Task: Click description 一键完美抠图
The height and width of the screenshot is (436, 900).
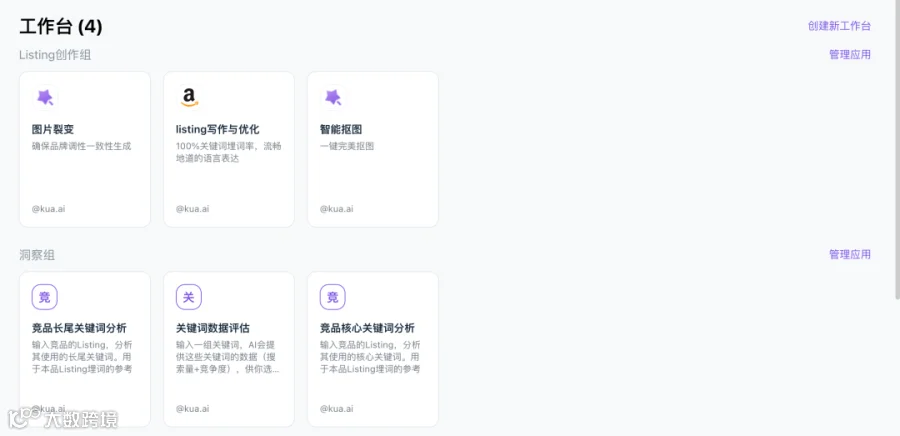Action: [x=347, y=146]
